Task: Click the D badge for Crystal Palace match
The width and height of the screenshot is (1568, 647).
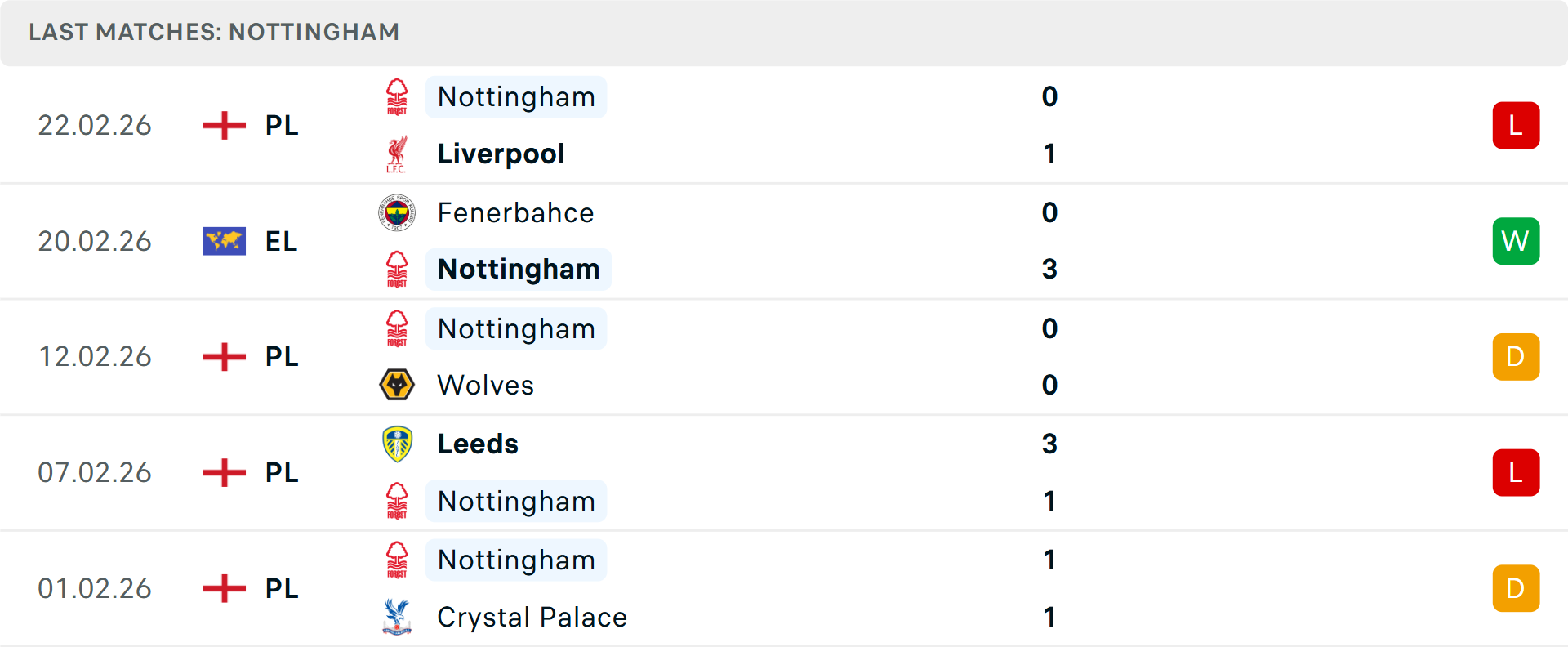Action: [1516, 588]
